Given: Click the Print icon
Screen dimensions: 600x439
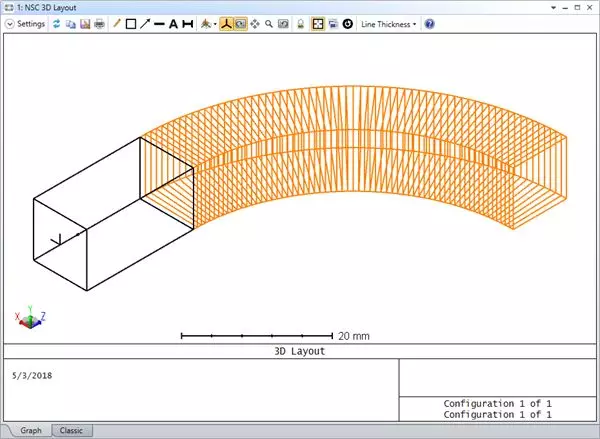Looking at the screenshot, I should coord(98,23).
